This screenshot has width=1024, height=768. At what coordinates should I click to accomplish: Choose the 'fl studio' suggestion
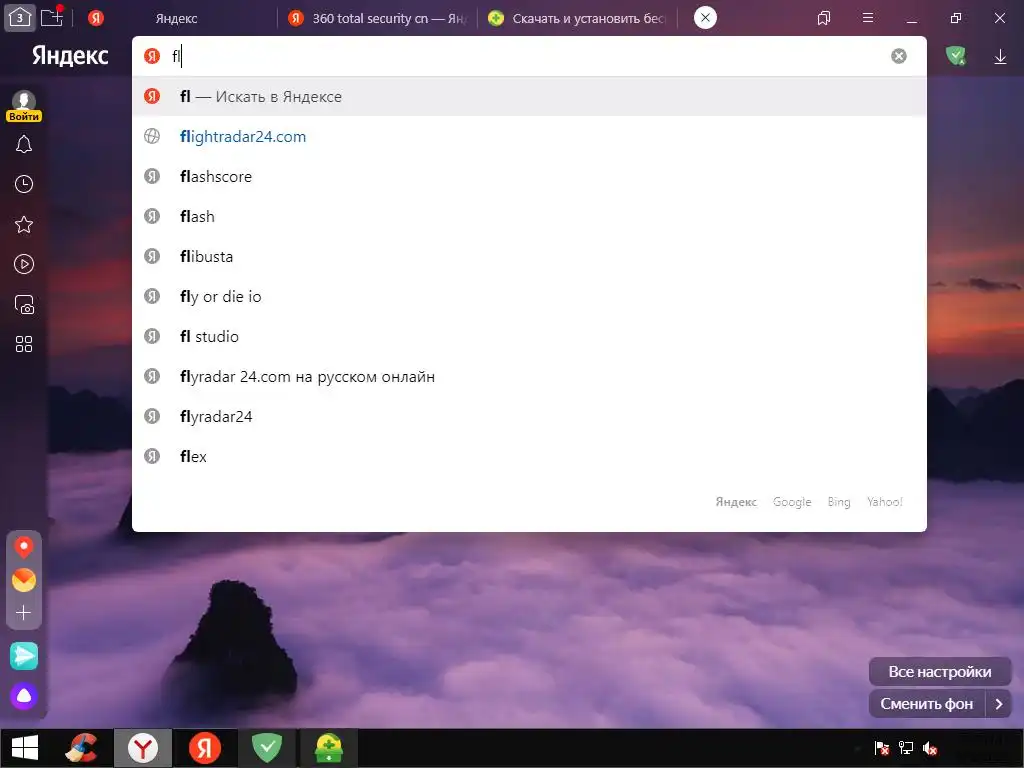(x=529, y=336)
